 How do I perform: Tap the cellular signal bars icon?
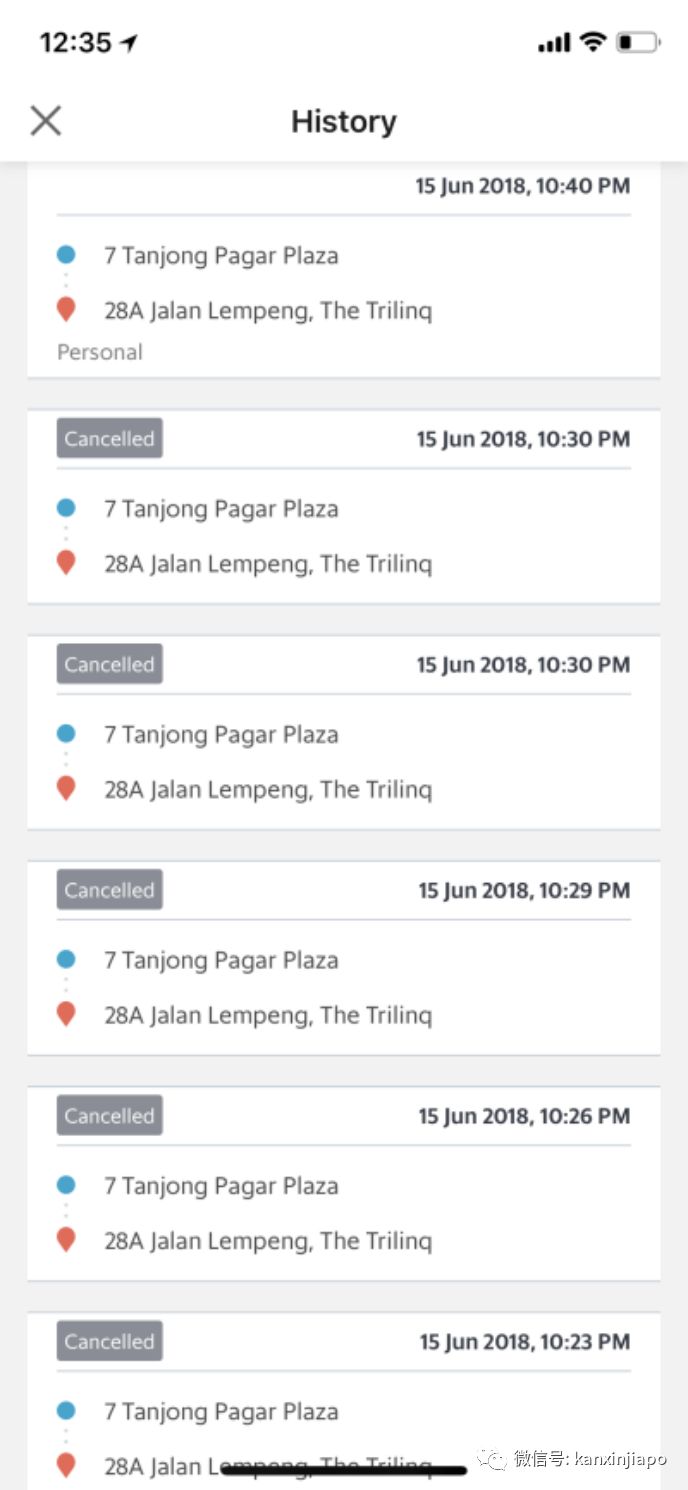point(553,43)
